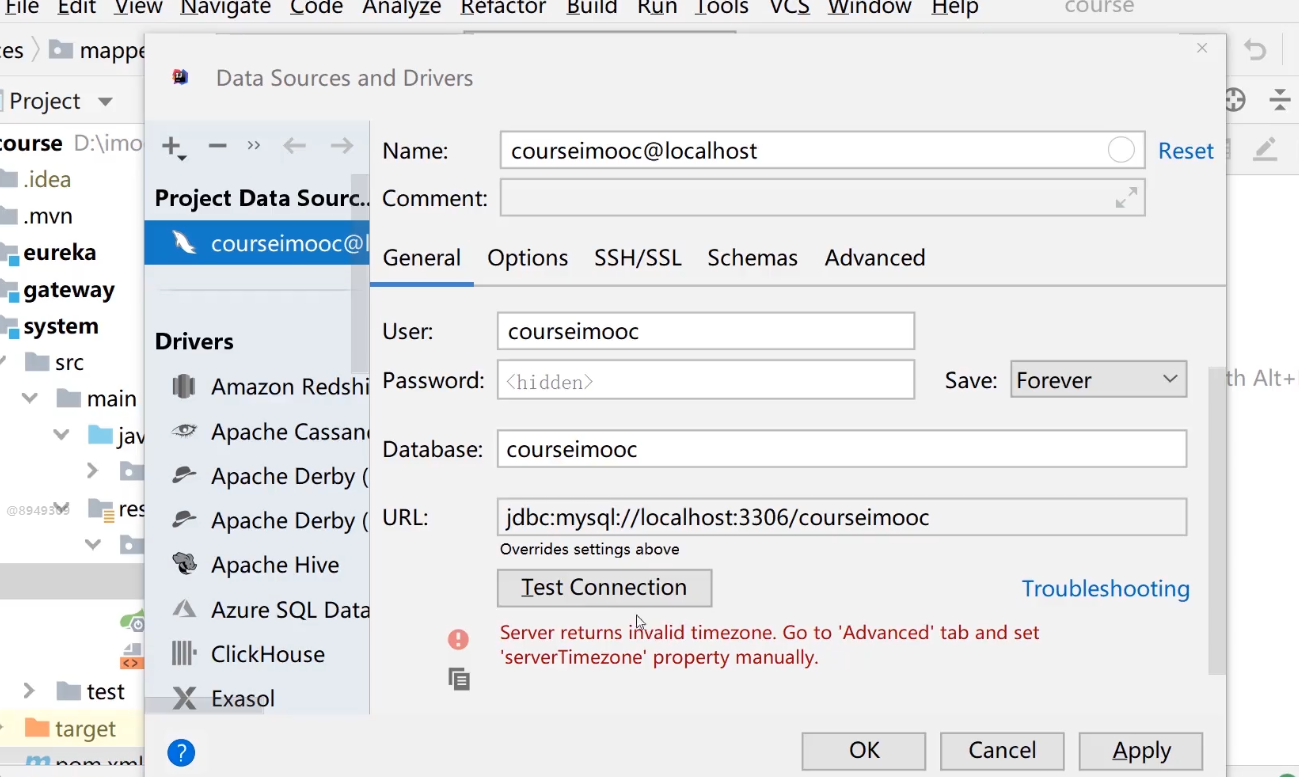Click the pencil edit icon in IDE toolbar
The width and height of the screenshot is (1299, 777).
tap(1265, 150)
